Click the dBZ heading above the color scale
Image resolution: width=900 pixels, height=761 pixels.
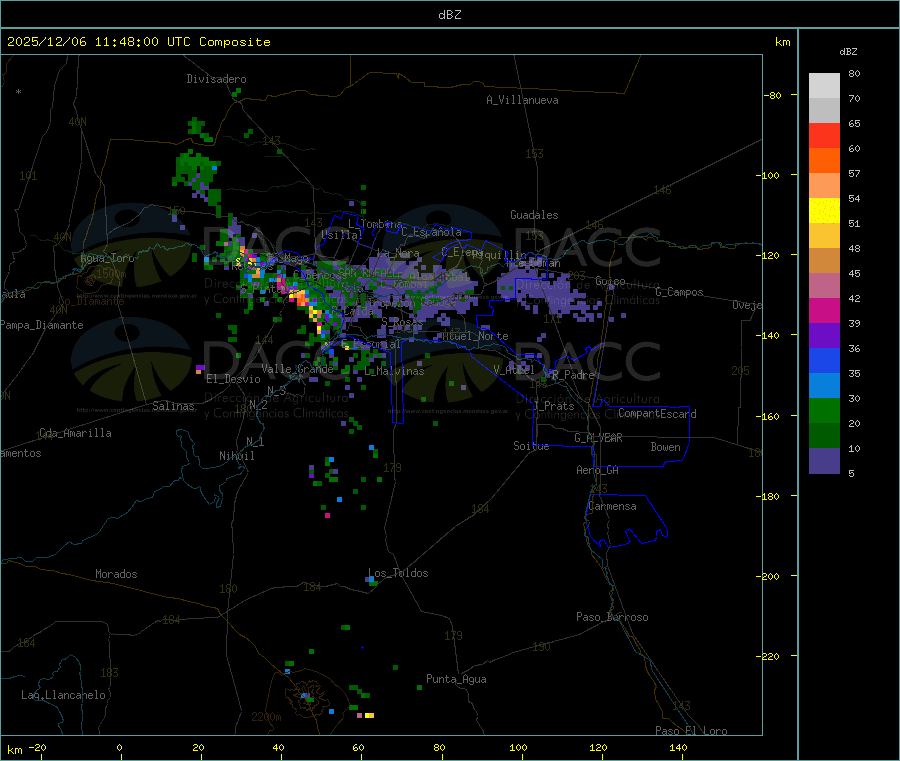pyautogui.click(x=848, y=52)
